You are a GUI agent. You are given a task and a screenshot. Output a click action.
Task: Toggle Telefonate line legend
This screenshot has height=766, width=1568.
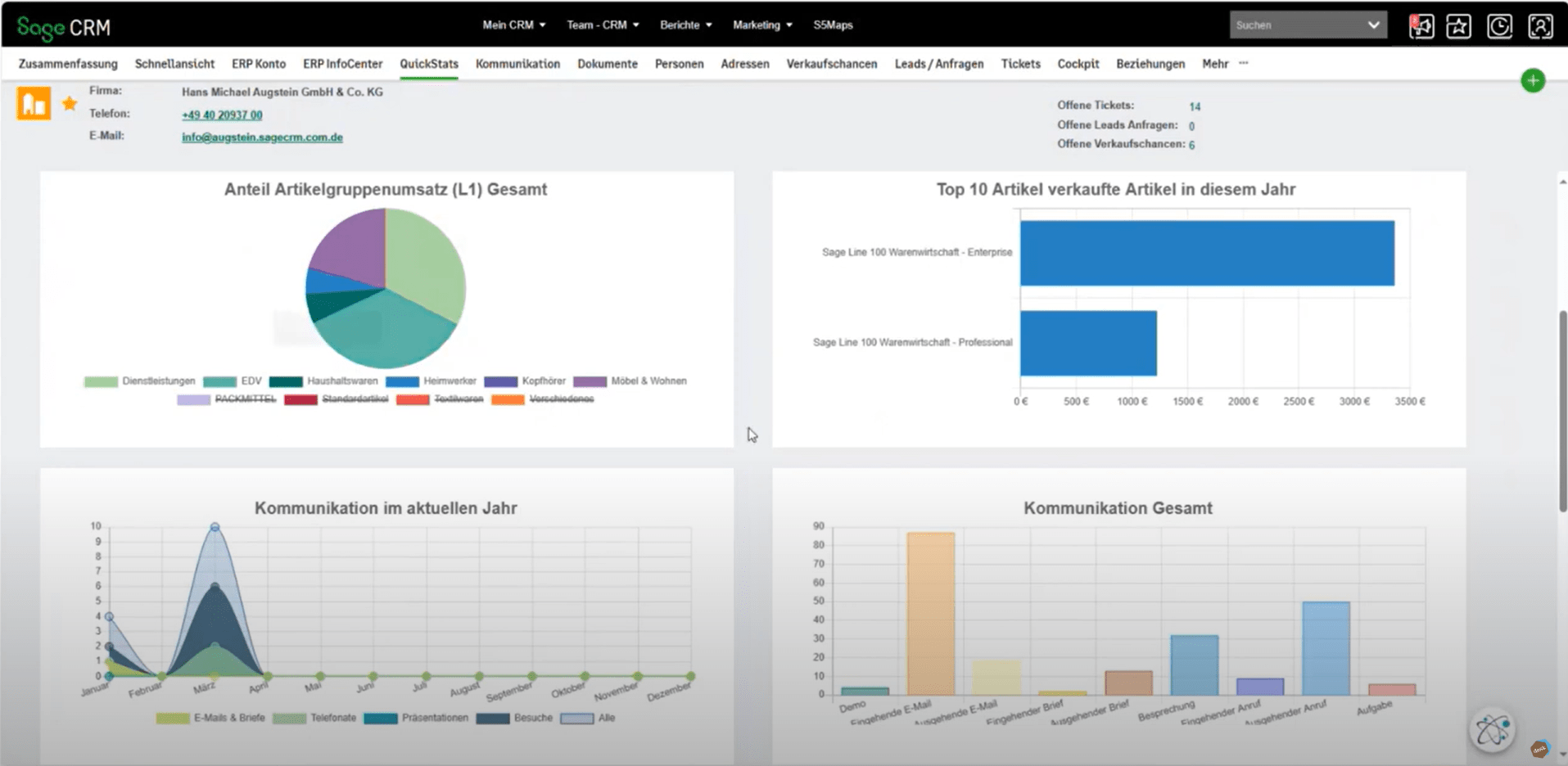314,718
